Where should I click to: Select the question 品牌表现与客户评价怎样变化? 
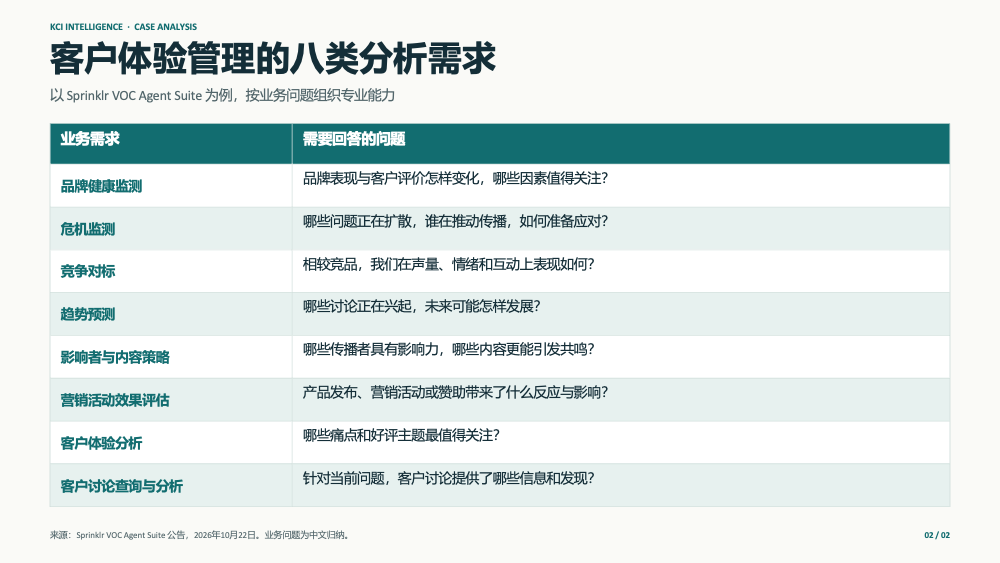(455, 179)
